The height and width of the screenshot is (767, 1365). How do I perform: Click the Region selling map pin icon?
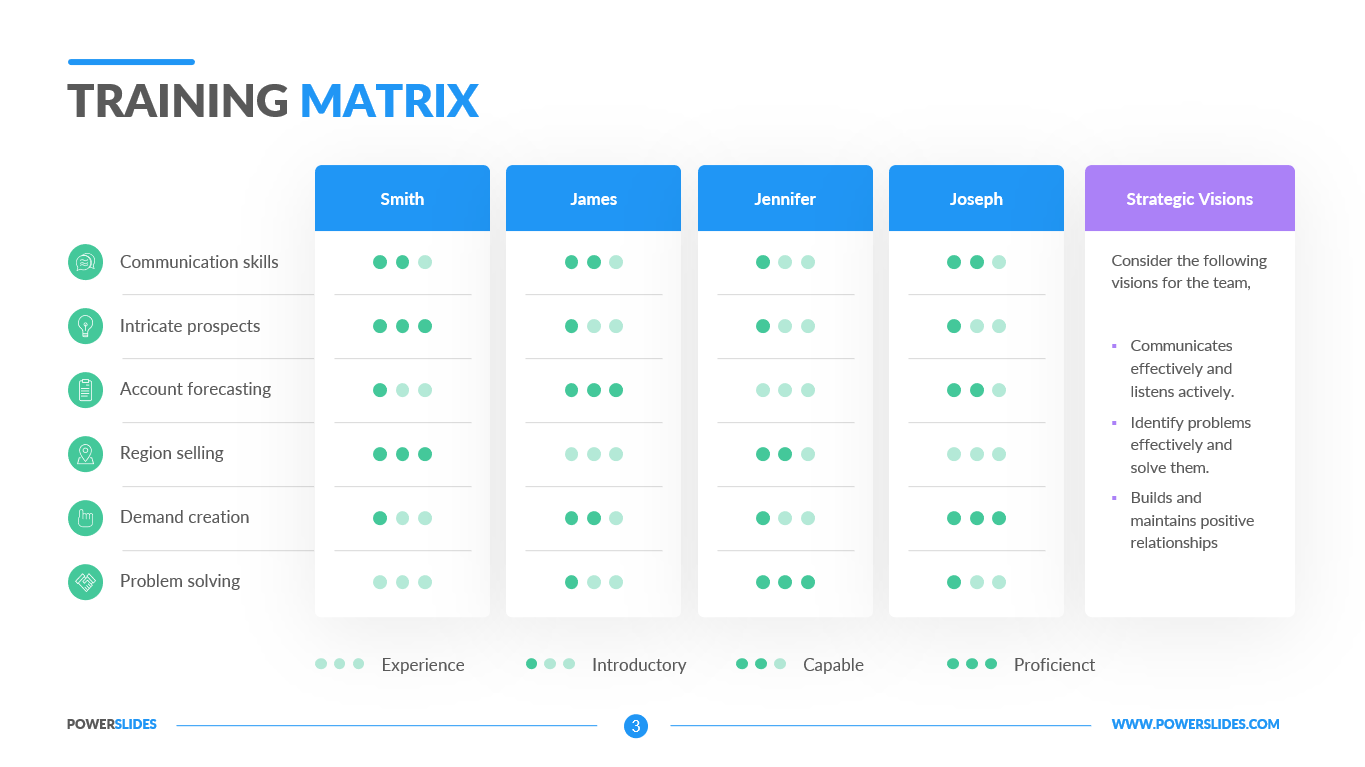point(85,454)
